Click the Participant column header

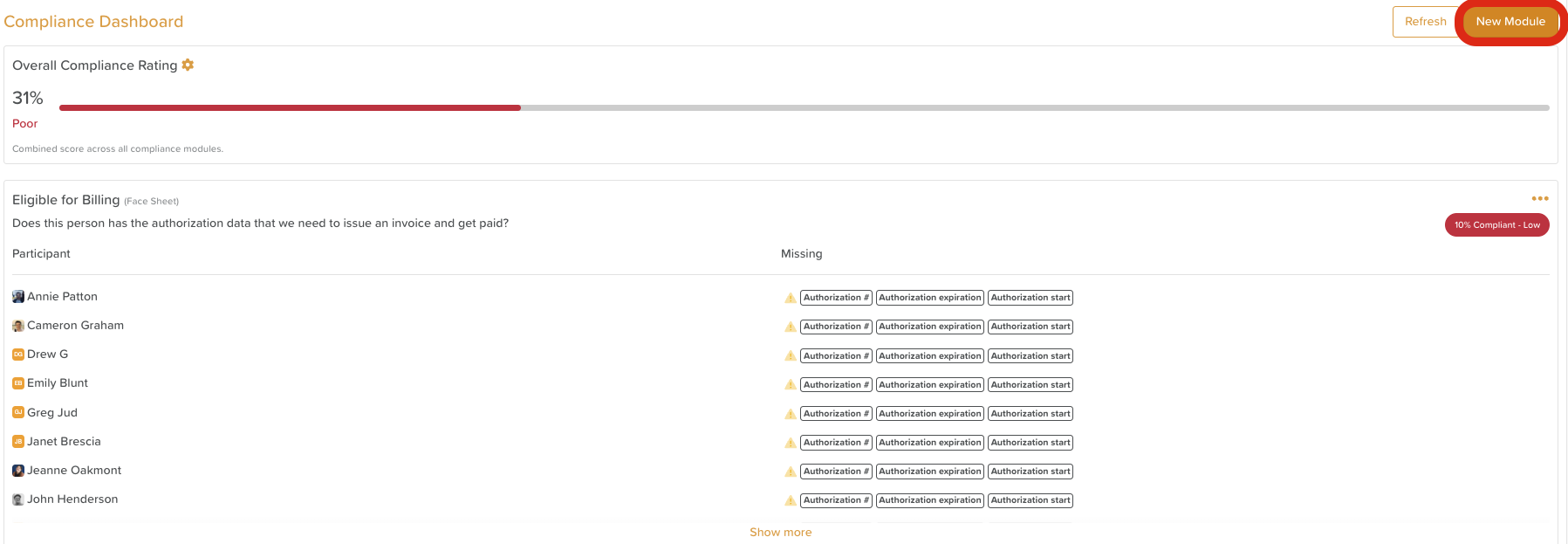click(x=41, y=254)
